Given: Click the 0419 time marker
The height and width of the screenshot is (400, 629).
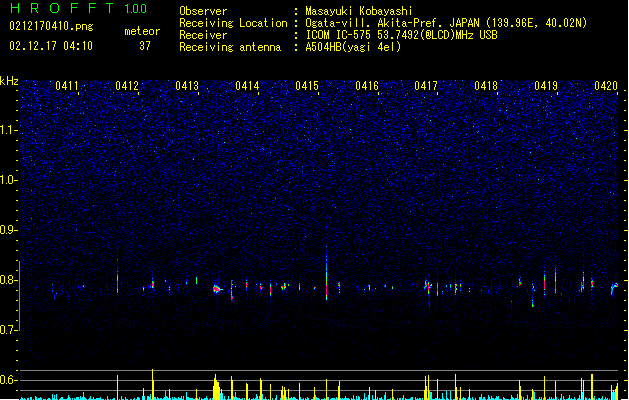Looking at the screenshot, I should (x=546, y=86).
